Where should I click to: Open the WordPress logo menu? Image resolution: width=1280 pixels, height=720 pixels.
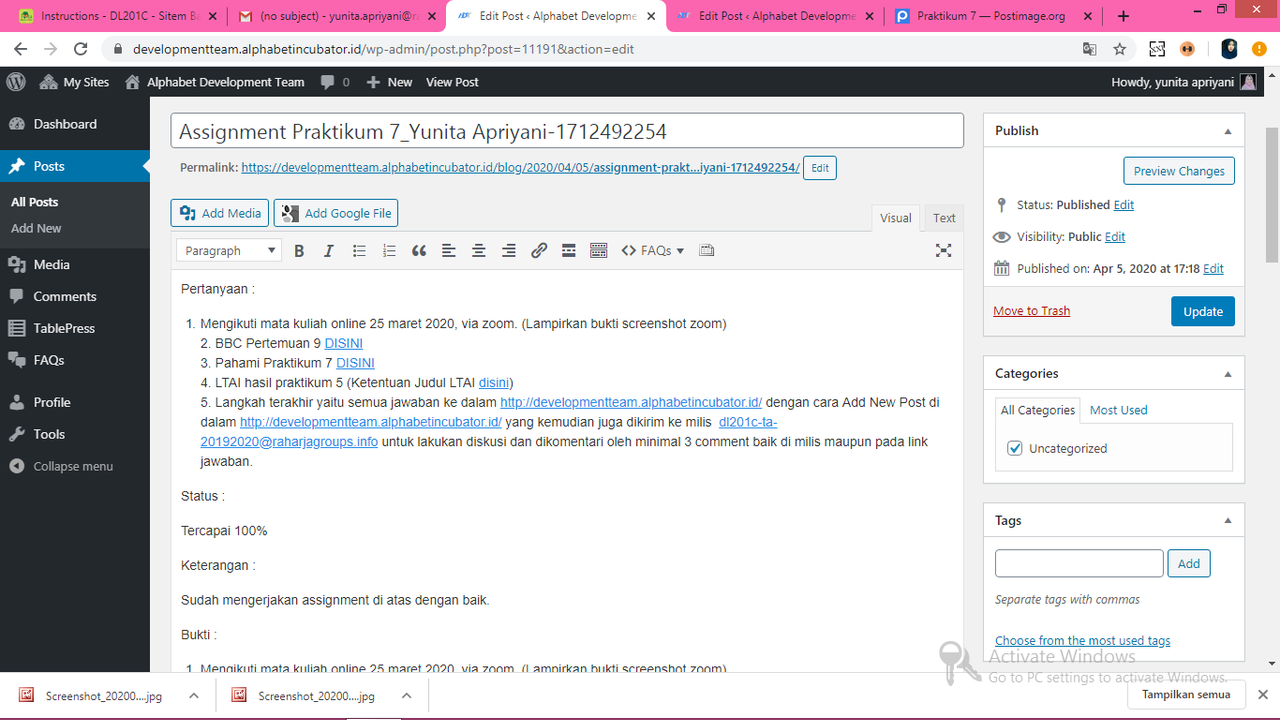pos(15,82)
